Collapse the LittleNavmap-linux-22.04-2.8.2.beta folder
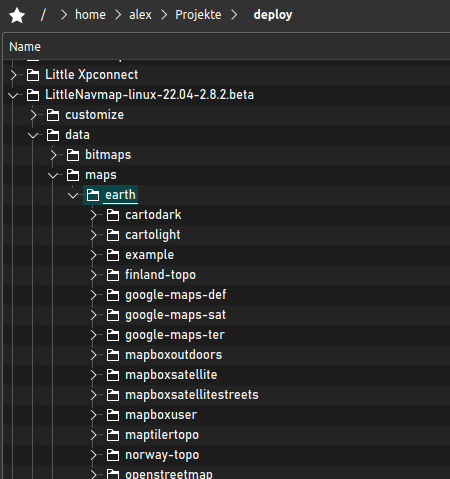 coord(13,95)
